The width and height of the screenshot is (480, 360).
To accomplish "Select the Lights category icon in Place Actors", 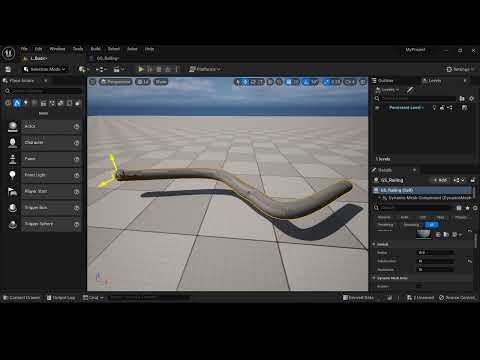I will point(26,103).
